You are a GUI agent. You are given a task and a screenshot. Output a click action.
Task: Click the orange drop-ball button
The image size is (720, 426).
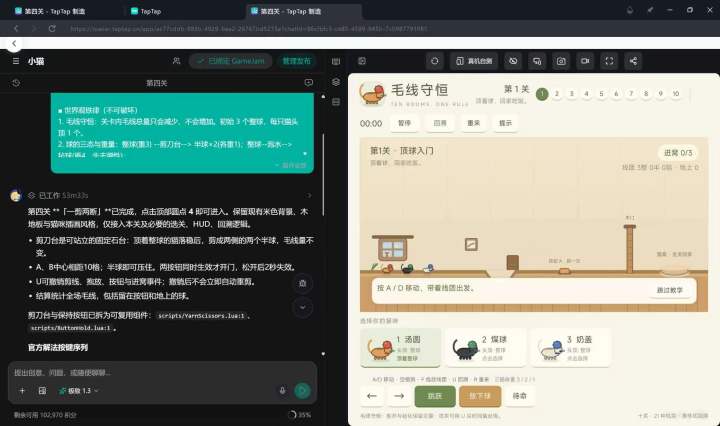pos(480,396)
